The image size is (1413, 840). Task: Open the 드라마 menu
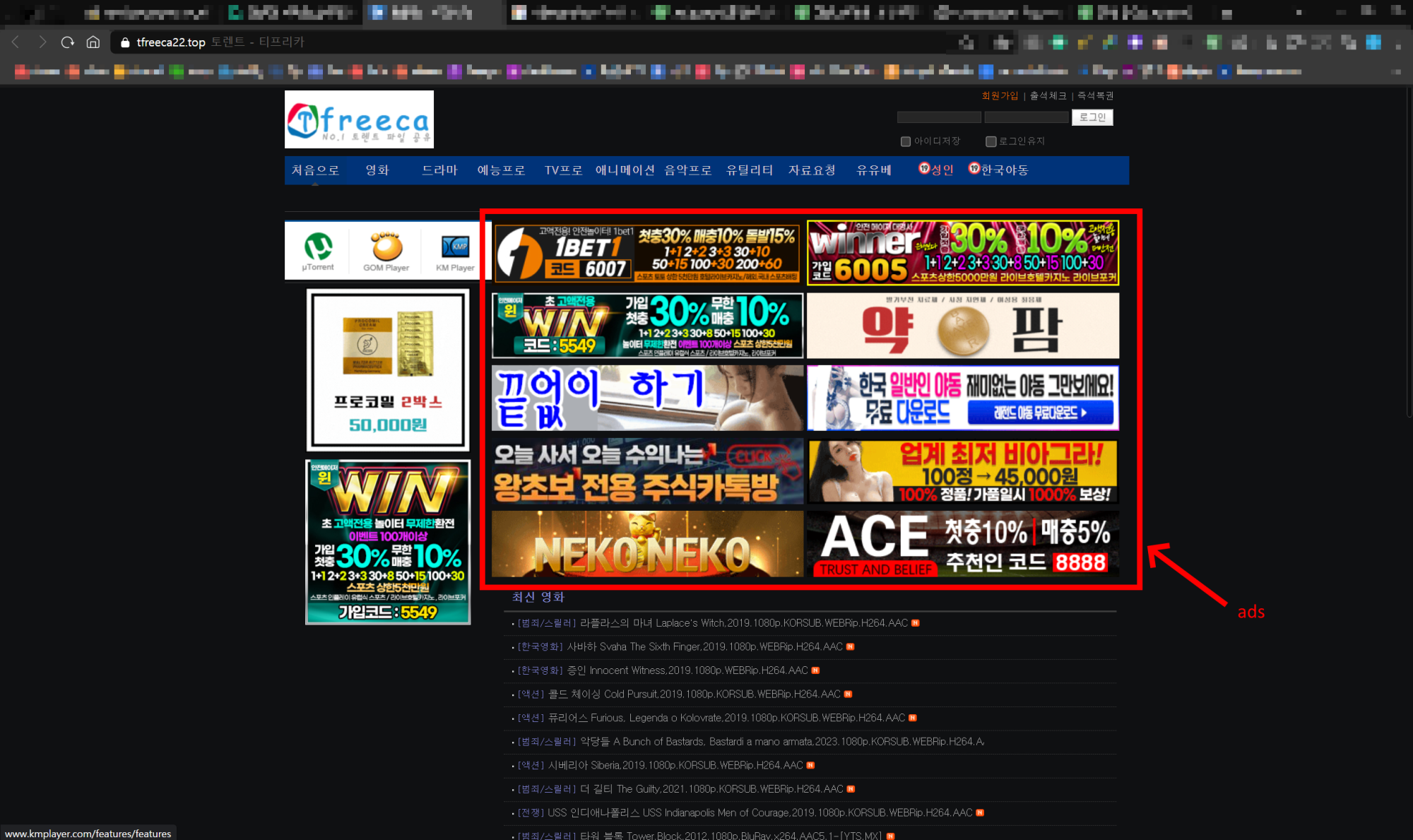tap(439, 170)
